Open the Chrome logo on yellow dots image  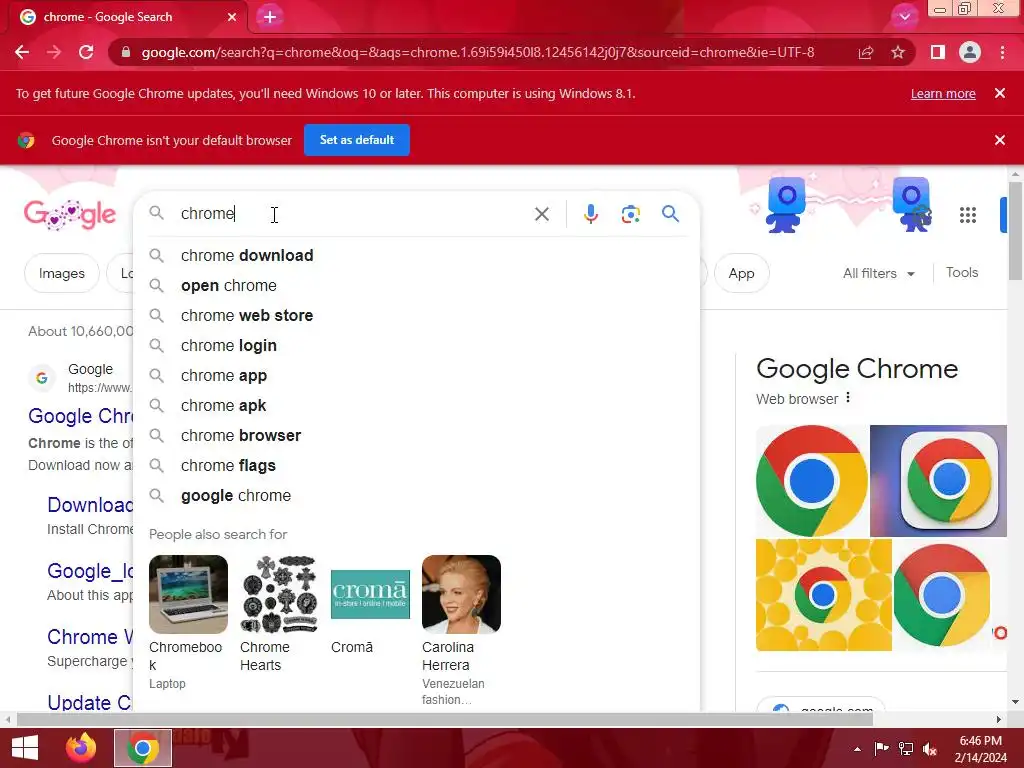824,595
